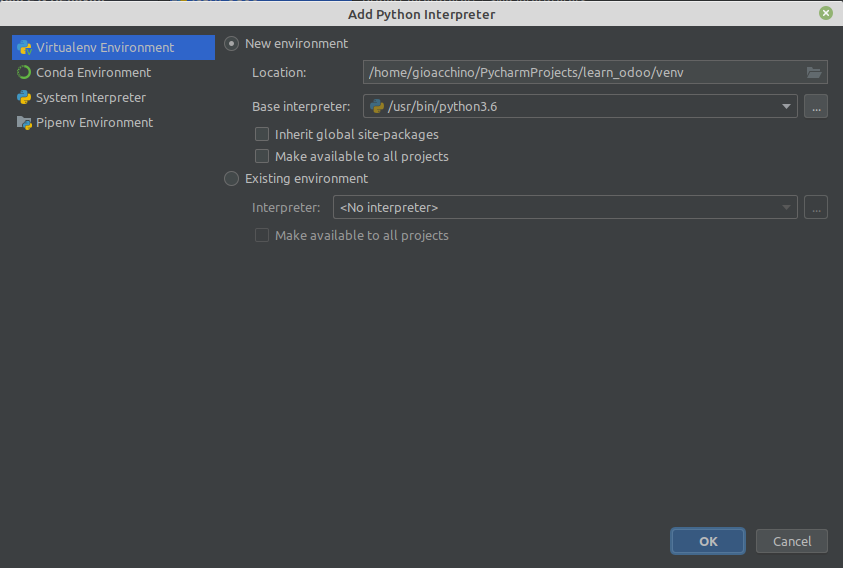The height and width of the screenshot is (568, 843).
Task: Open the <No interpreter> dropdown
Action: point(565,208)
